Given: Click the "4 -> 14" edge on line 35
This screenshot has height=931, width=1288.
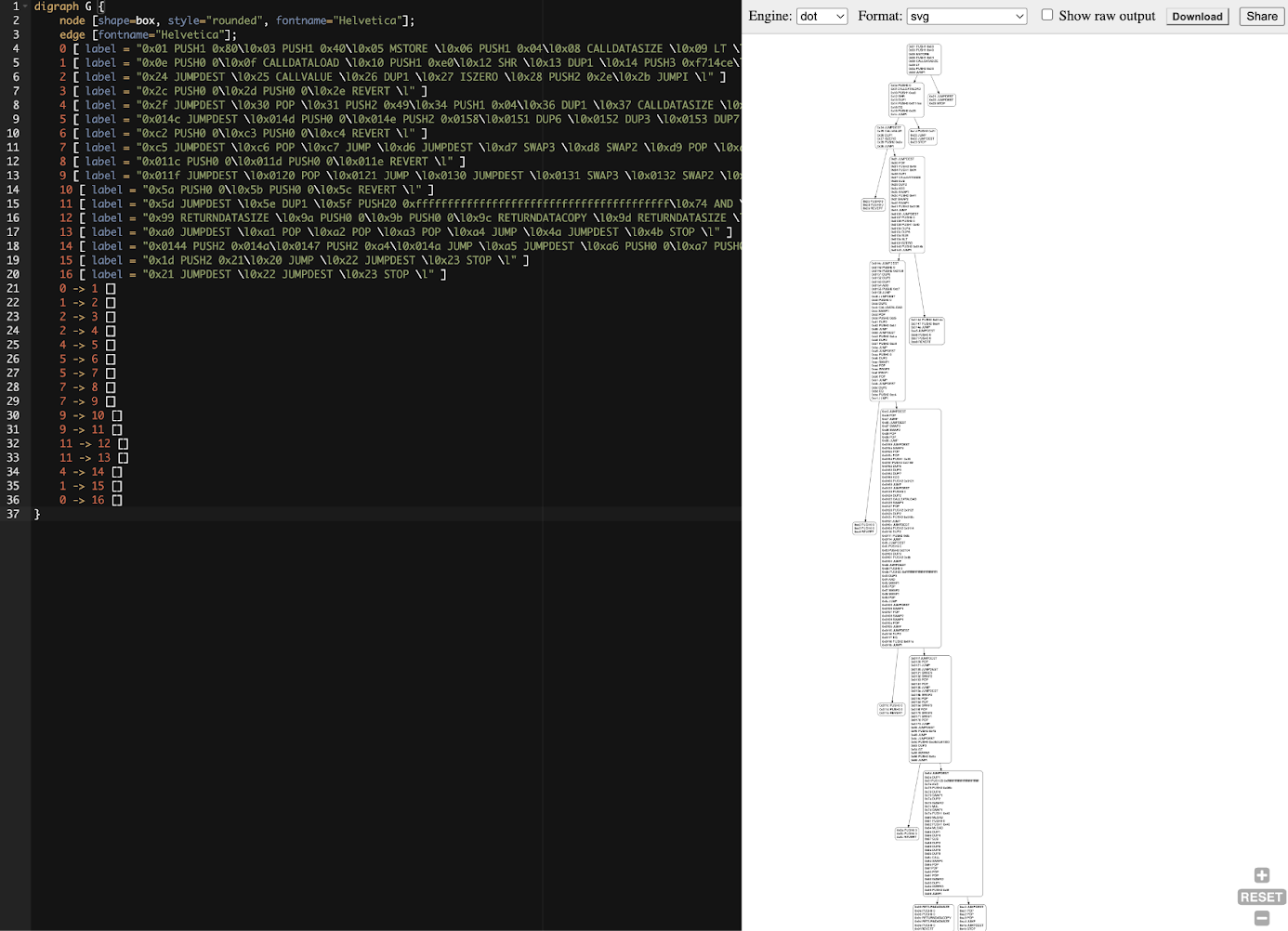Looking at the screenshot, I should pyautogui.click(x=82, y=472).
